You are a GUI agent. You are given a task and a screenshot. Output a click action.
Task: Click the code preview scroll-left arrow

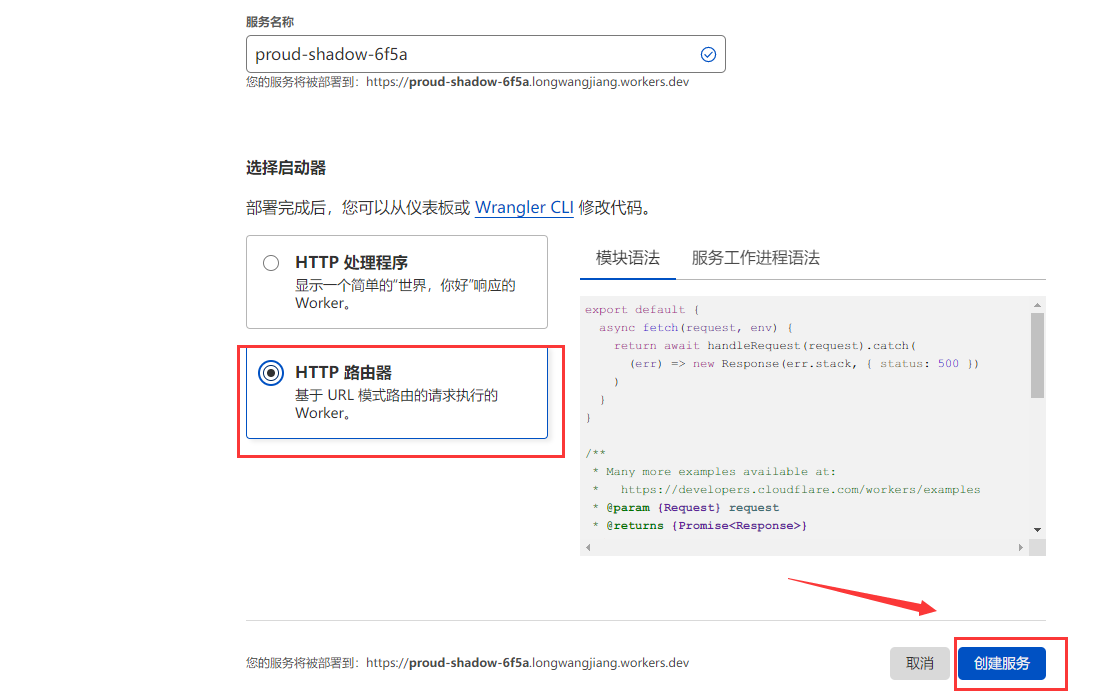click(587, 548)
